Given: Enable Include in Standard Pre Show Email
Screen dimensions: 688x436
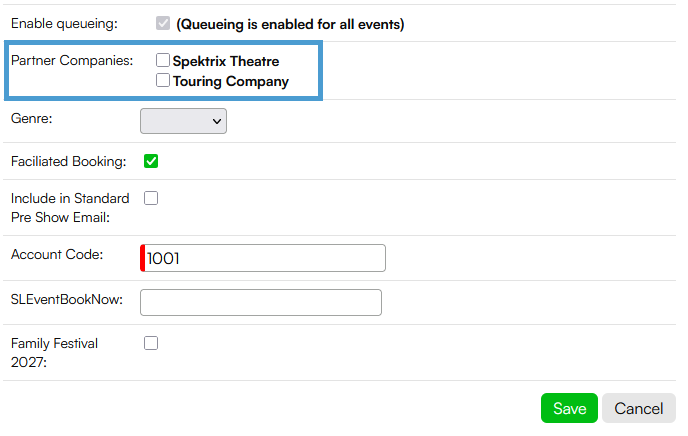Looking at the screenshot, I should tap(151, 198).
